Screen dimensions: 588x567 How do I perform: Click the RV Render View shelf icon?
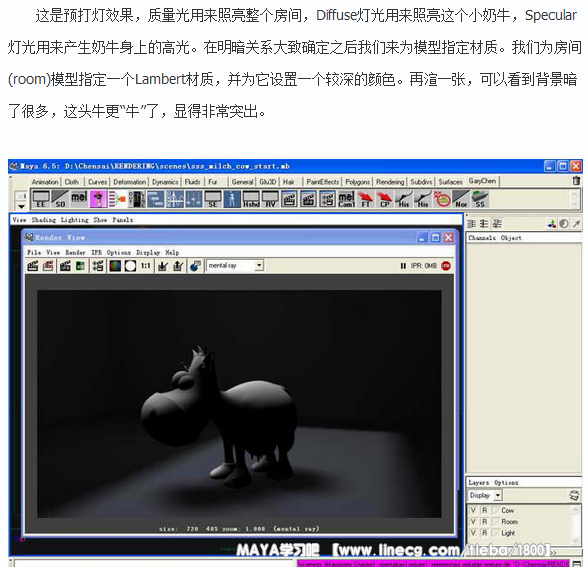point(270,199)
